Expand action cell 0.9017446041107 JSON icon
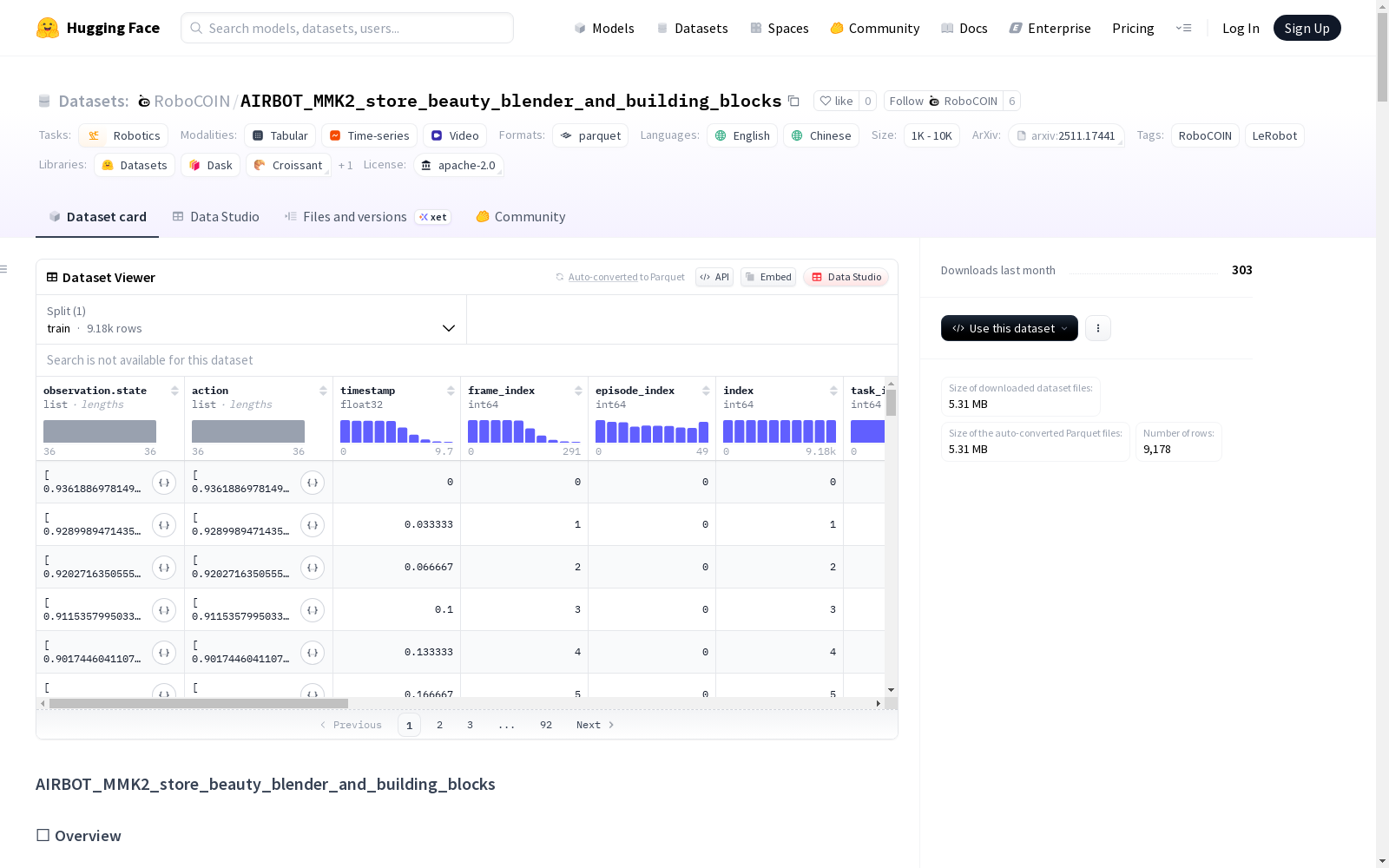 click(313, 653)
